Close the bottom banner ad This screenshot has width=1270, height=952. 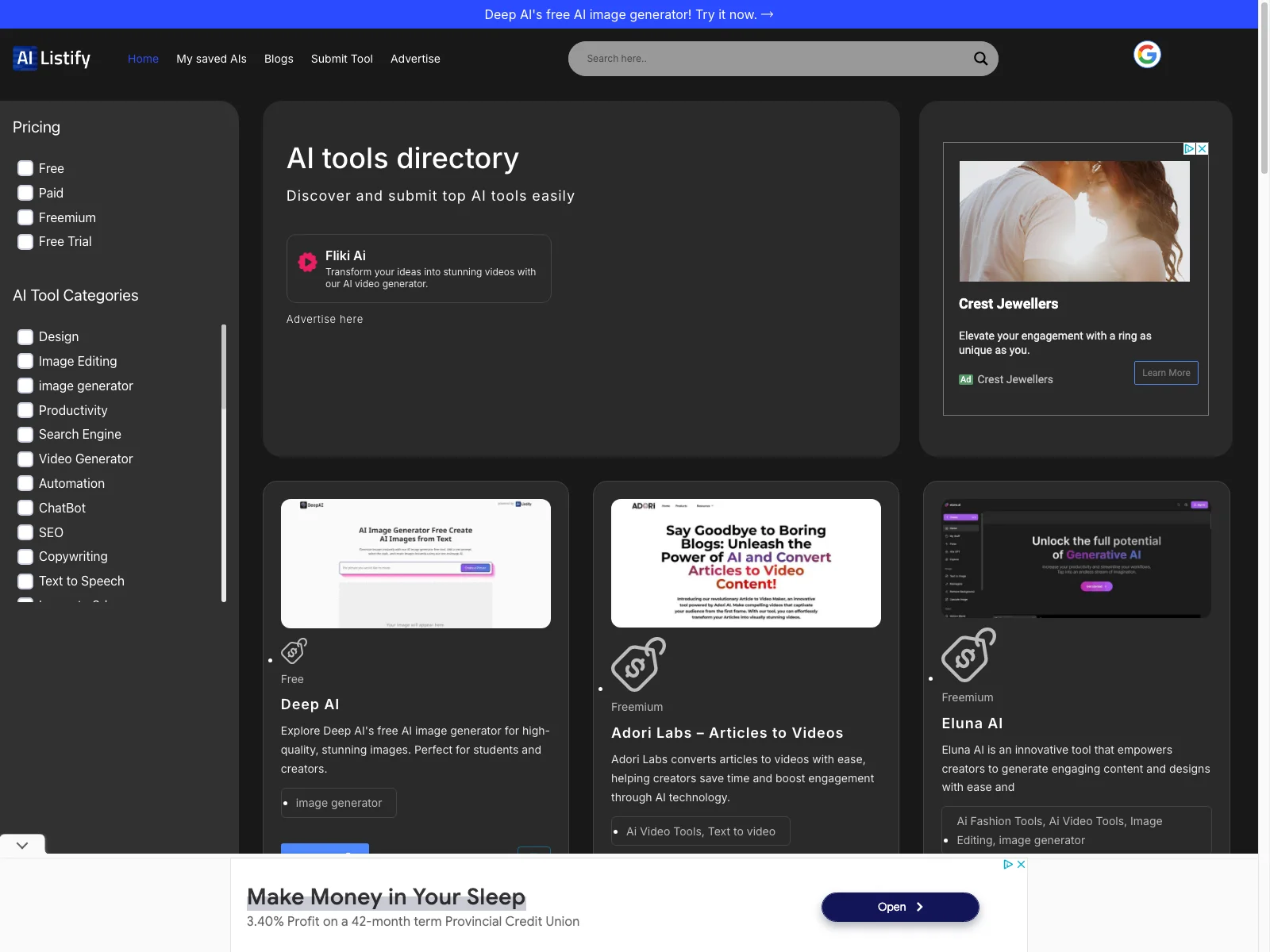pyautogui.click(x=1022, y=864)
